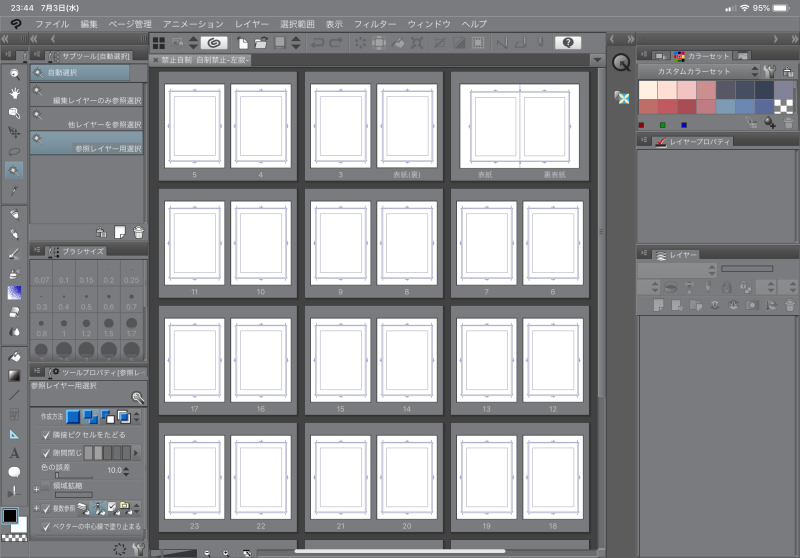
Task: Add color to set with drop-plus icon
Action: pos(769,122)
